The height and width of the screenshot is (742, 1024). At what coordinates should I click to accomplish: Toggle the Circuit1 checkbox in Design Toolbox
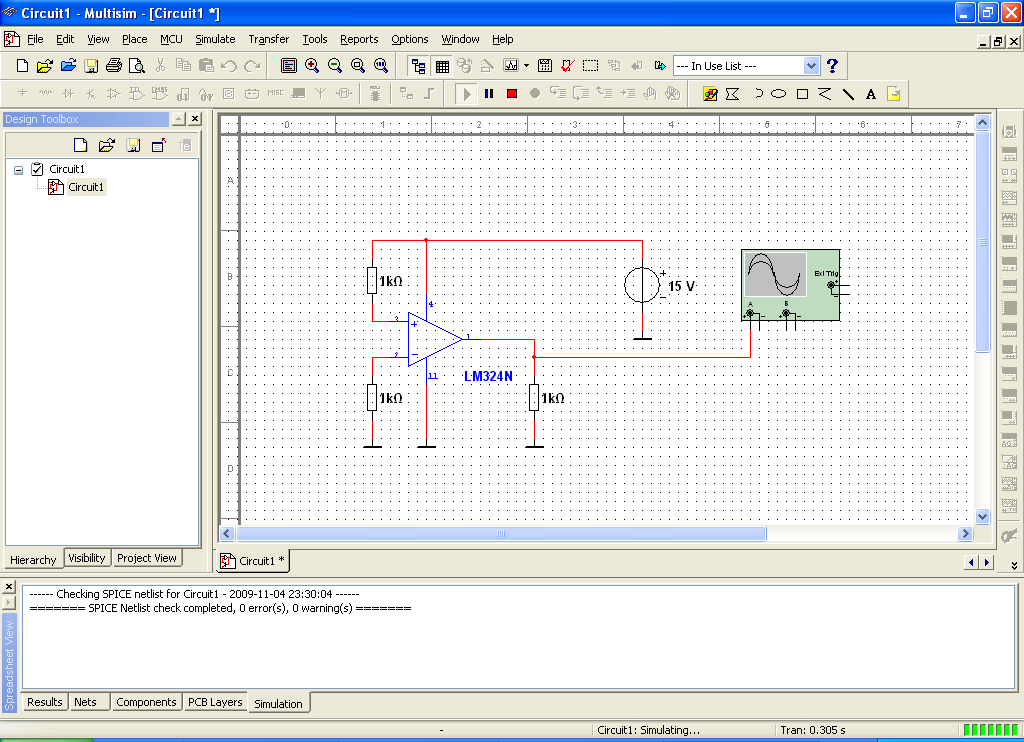(37, 169)
